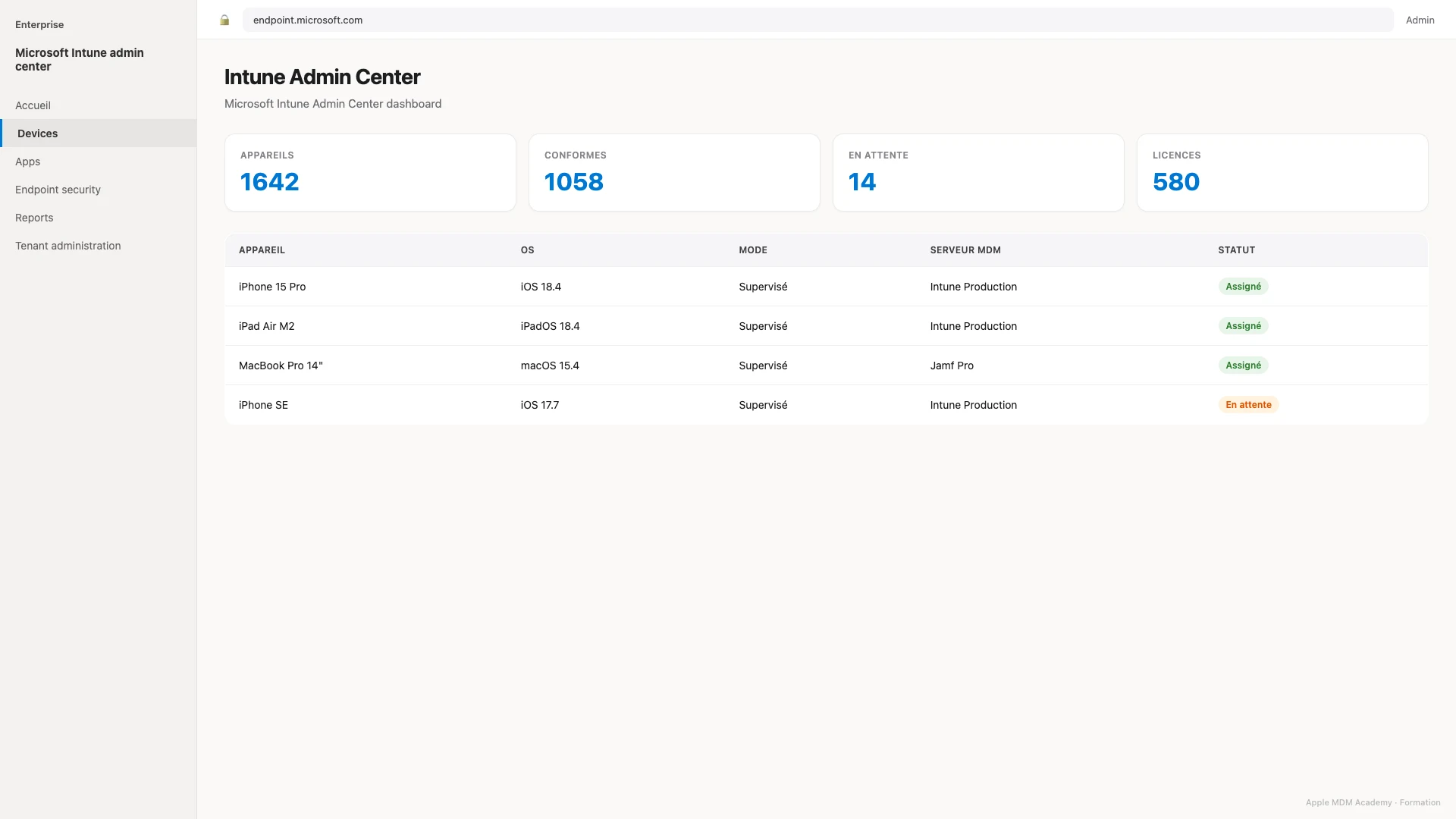
Task: Click the Assigné badge for iPhone 15 Pro
Action: (1243, 287)
